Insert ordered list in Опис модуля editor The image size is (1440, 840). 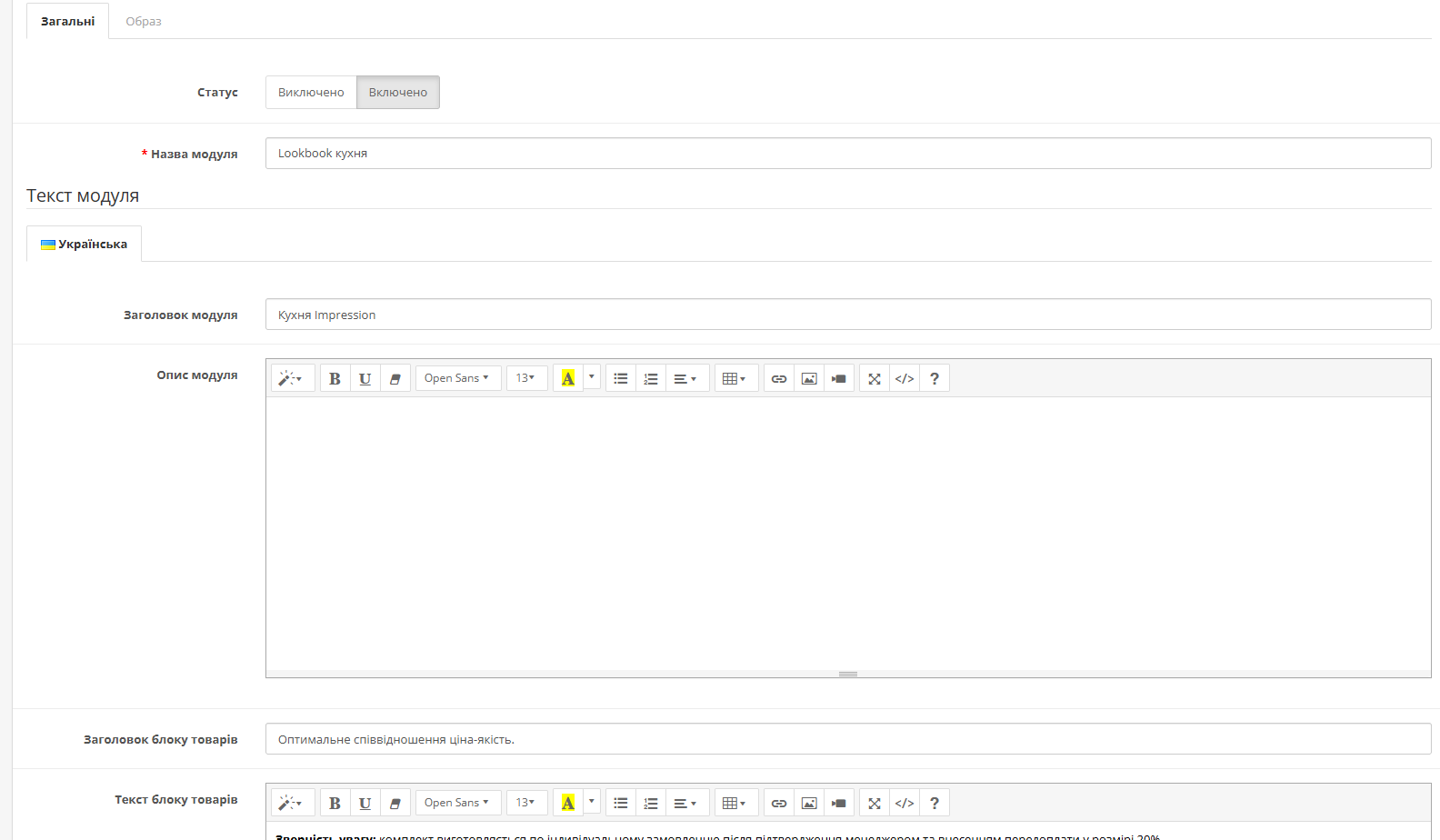651,378
